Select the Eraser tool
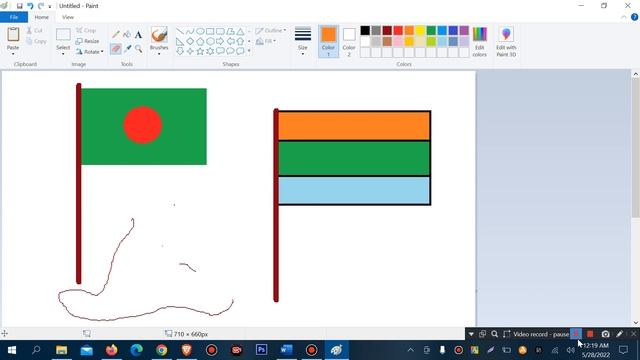 click(116, 49)
